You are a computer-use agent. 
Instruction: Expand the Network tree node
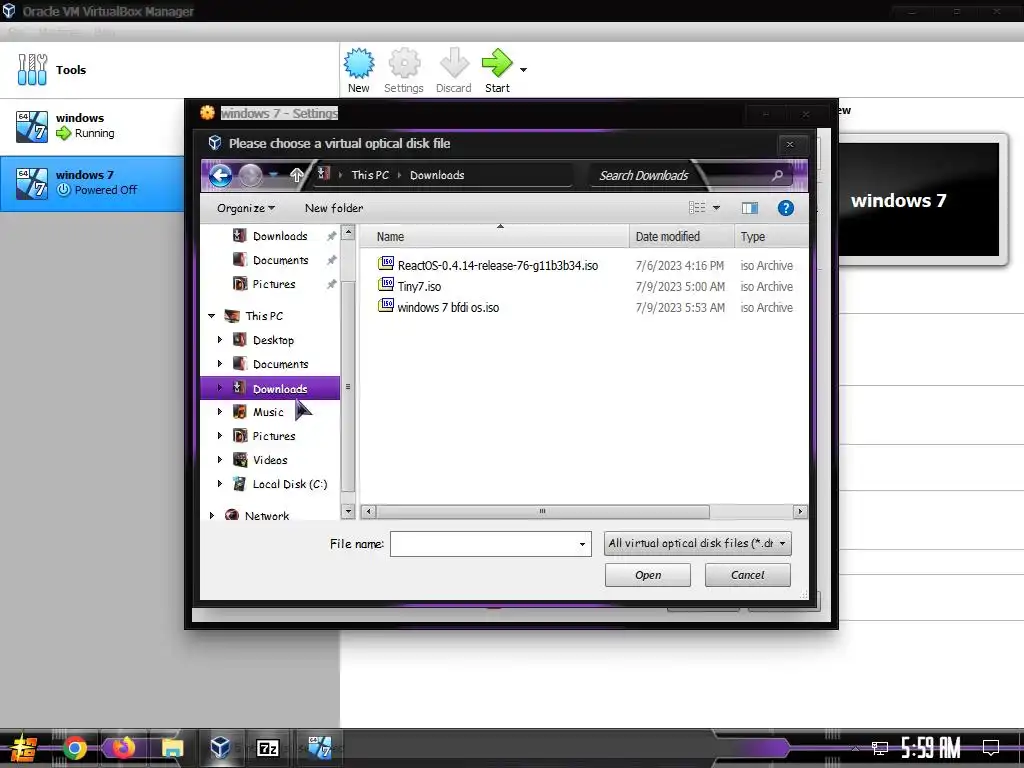click(x=212, y=515)
